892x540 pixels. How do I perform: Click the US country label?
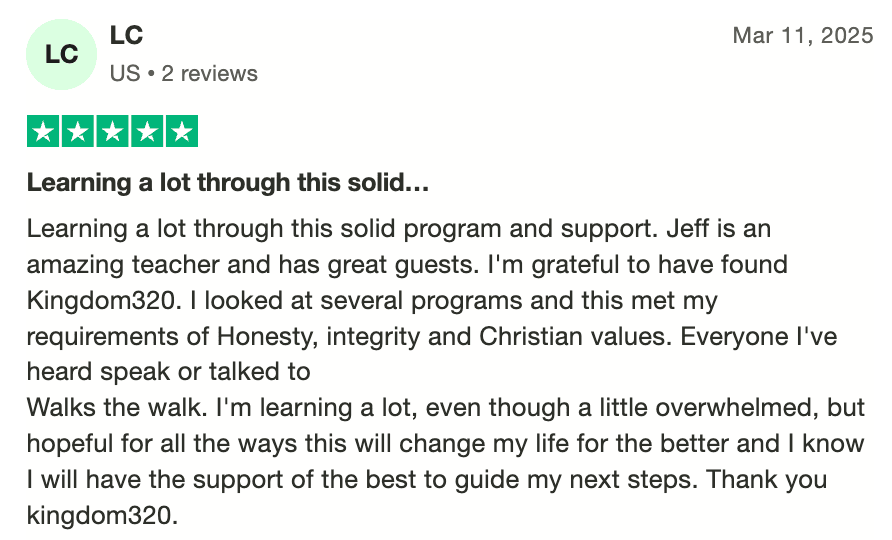click(x=125, y=74)
